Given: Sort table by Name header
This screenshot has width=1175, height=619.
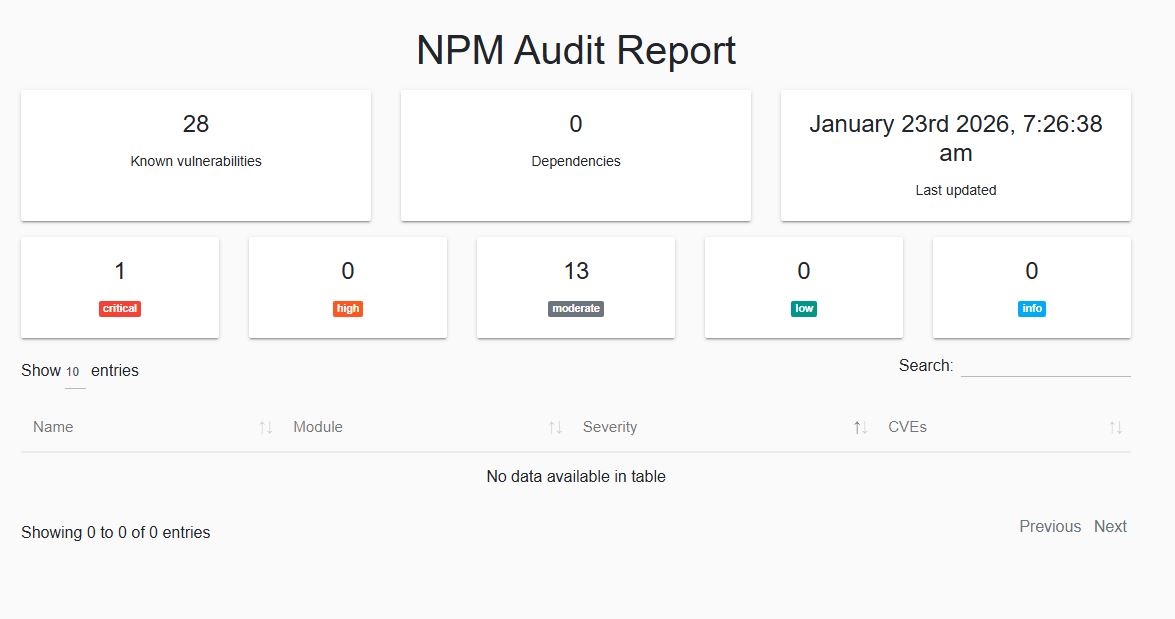Looking at the screenshot, I should click(x=53, y=427).
